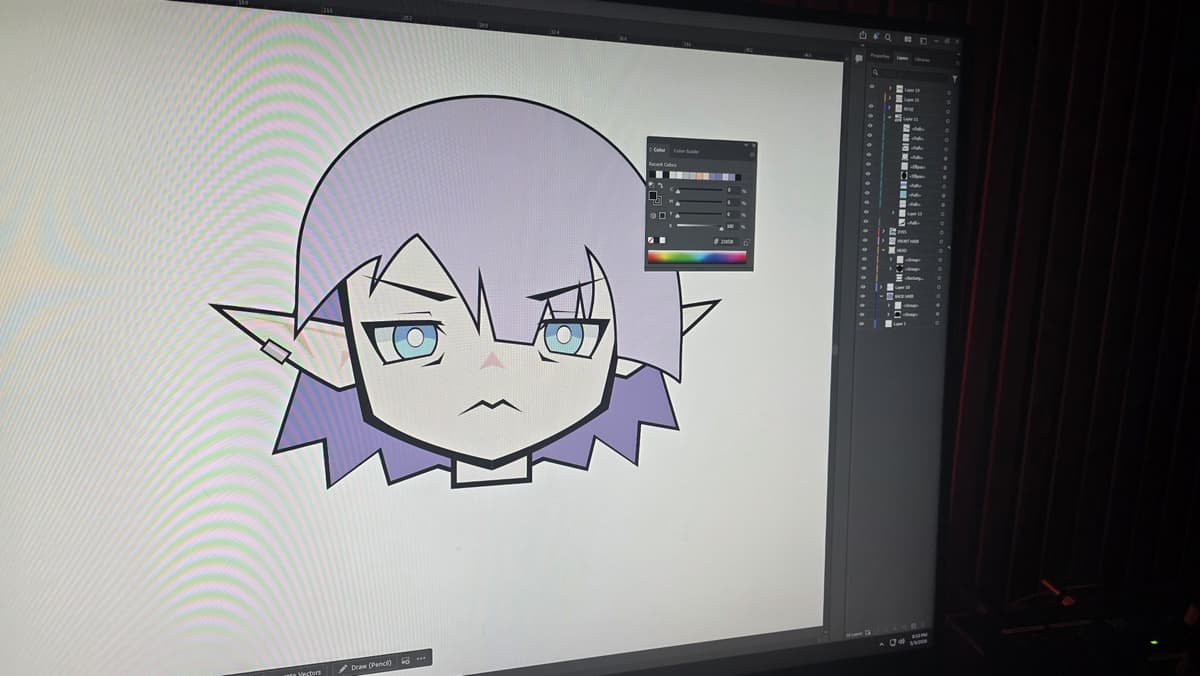Hide the EYES layer
1200x676 pixels.
[865, 232]
